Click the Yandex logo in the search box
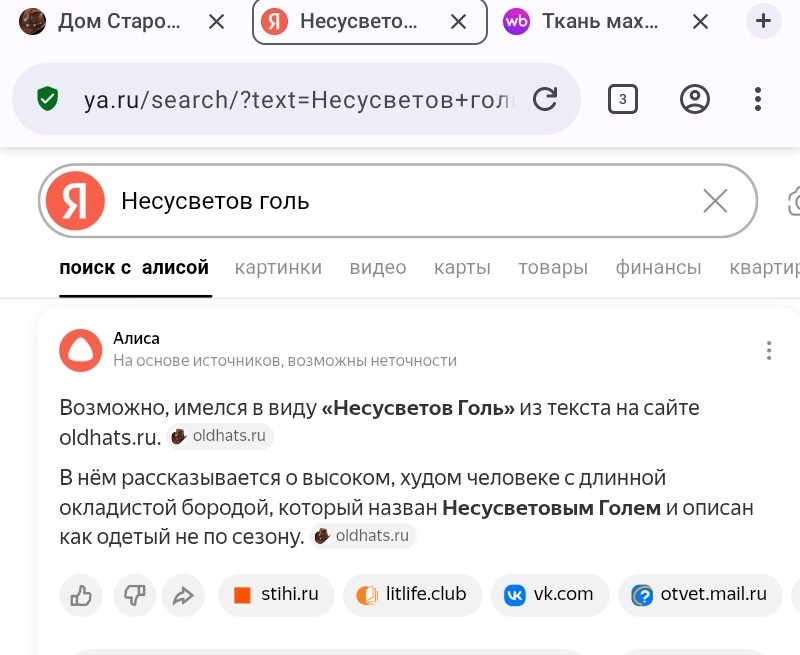Image resolution: width=800 pixels, height=655 pixels. coord(76,201)
